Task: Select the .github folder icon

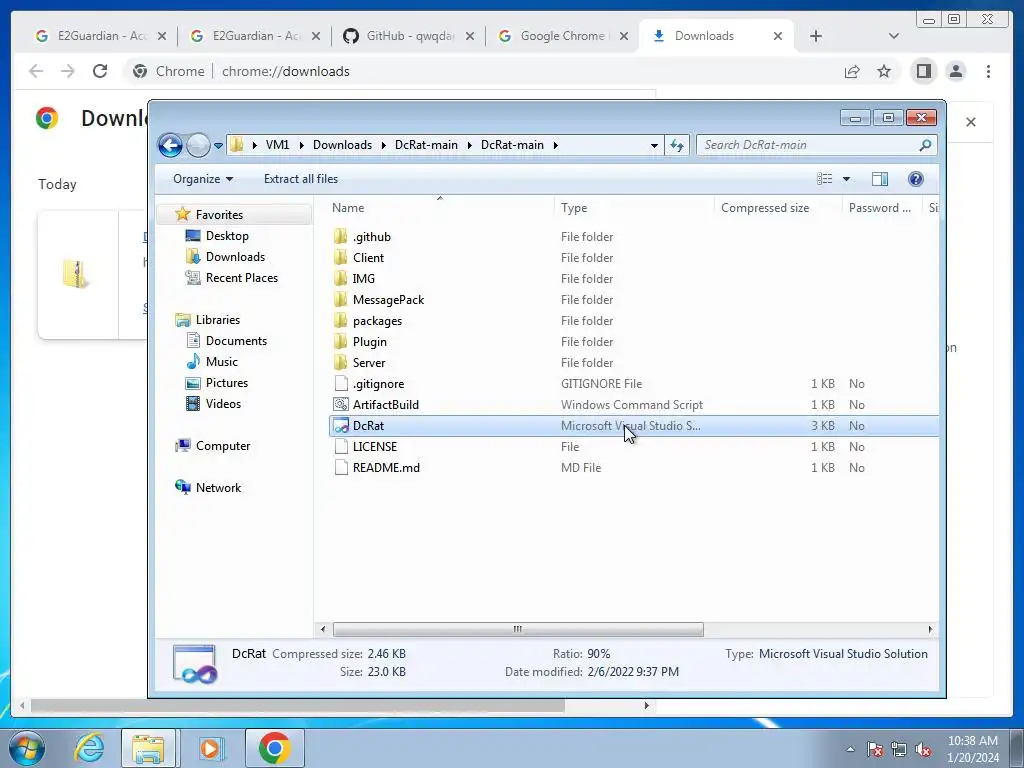Action: [x=340, y=236]
